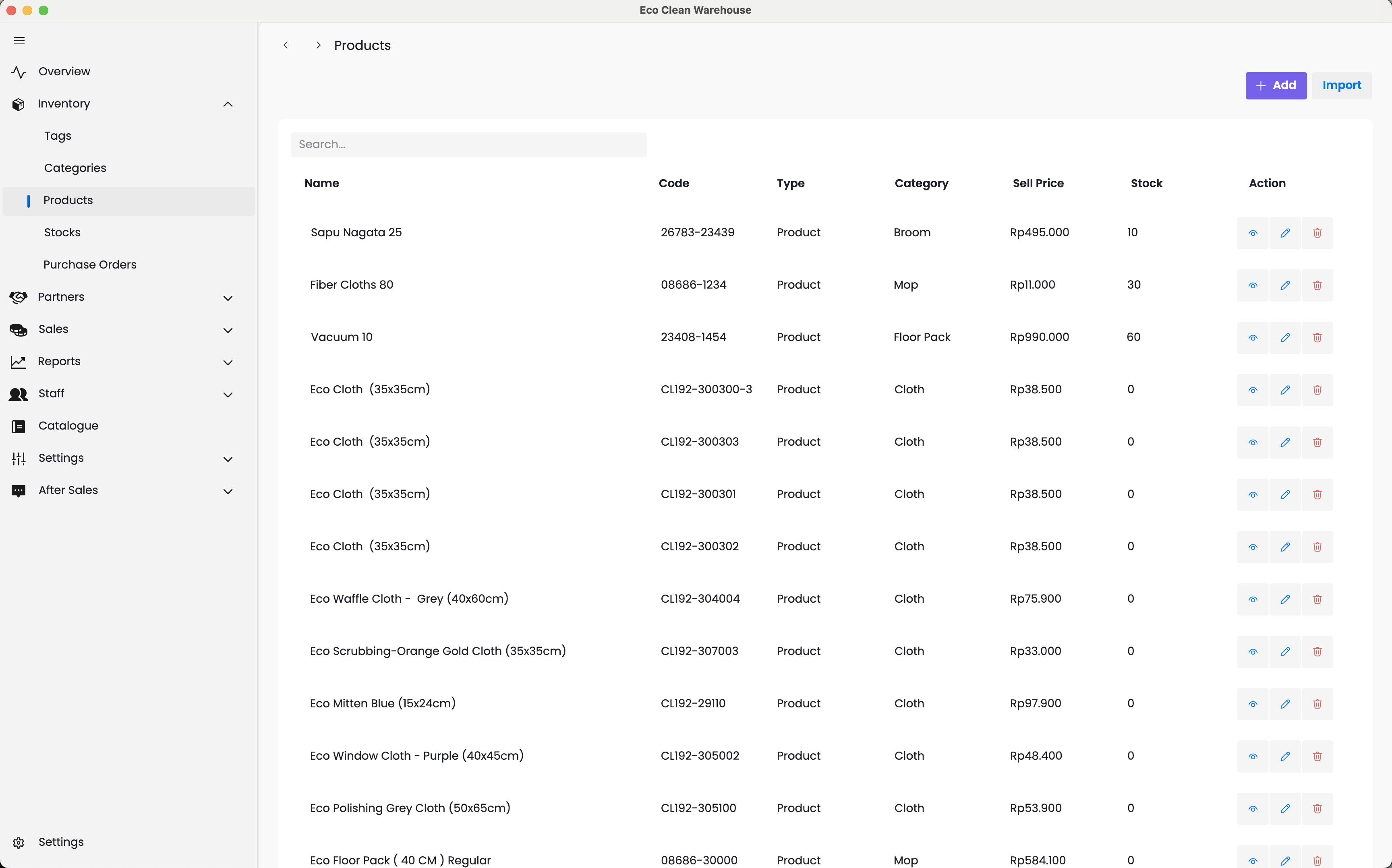View Eco Scrubbing-Orange Gold Cloth eye icon
This screenshot has width=1392, height=868.
[1253, 651]
